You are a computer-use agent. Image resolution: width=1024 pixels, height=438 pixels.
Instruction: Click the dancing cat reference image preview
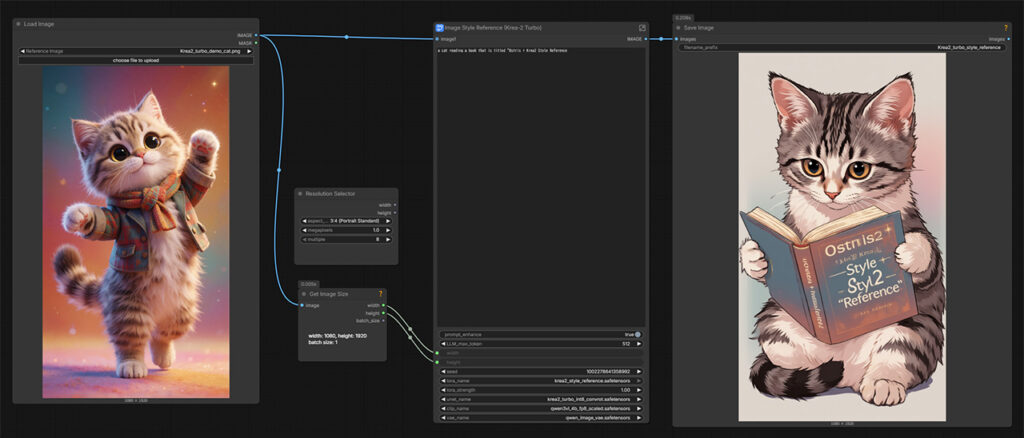136,232
